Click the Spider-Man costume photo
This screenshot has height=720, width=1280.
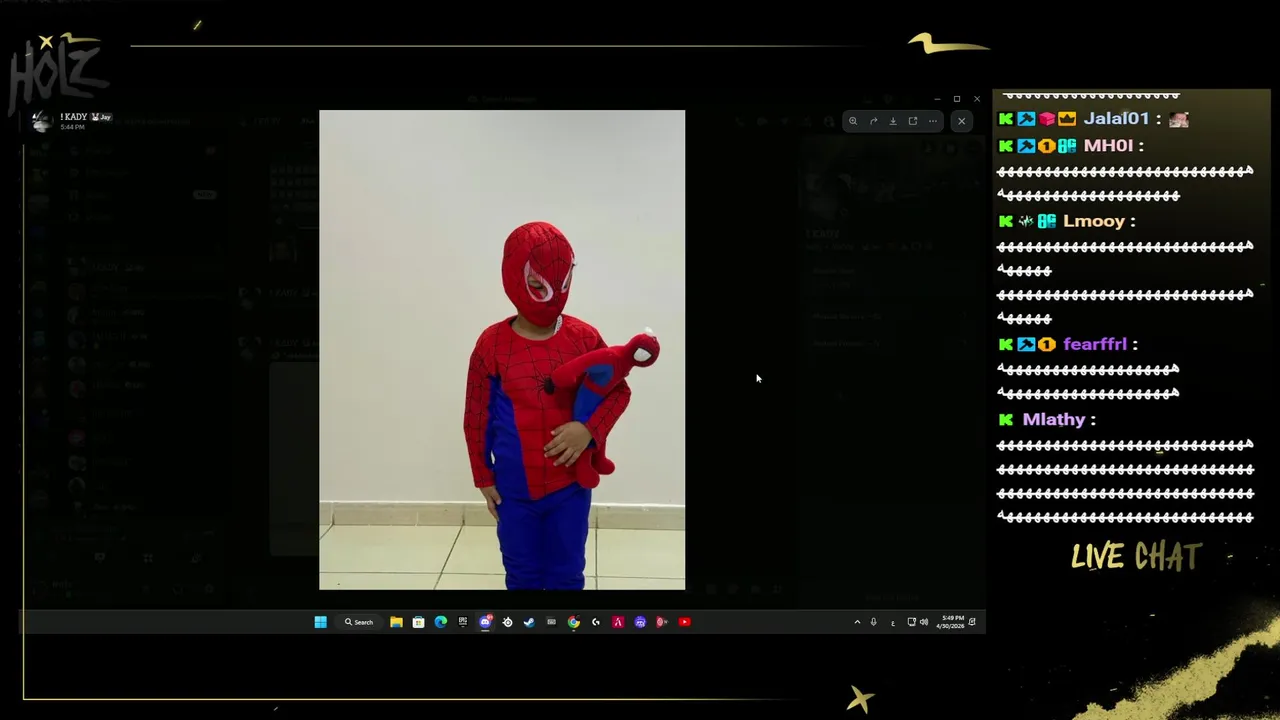[x=502, y=350]
